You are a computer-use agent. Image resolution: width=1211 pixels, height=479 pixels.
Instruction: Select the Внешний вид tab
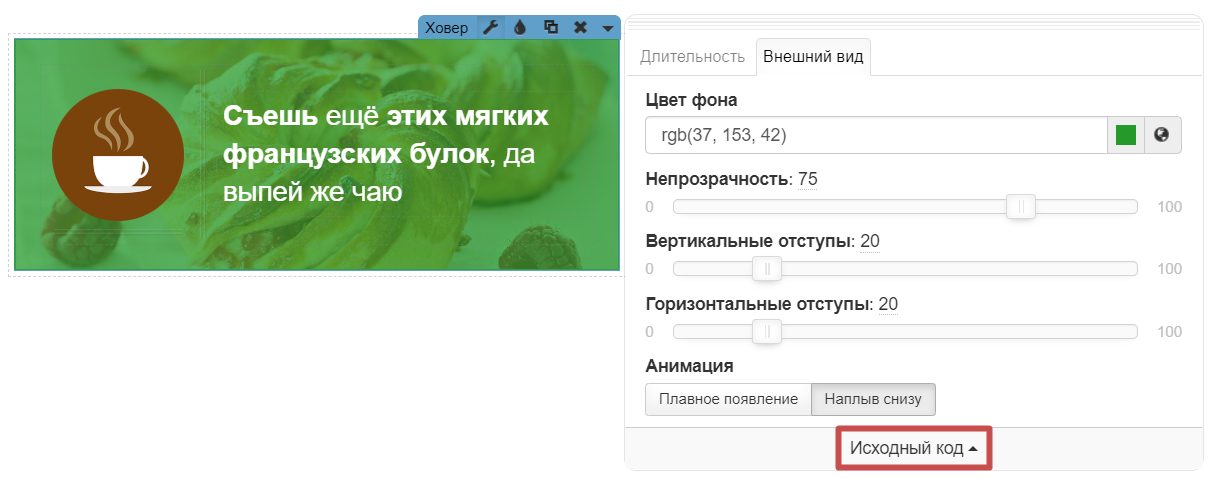point(814,56)
